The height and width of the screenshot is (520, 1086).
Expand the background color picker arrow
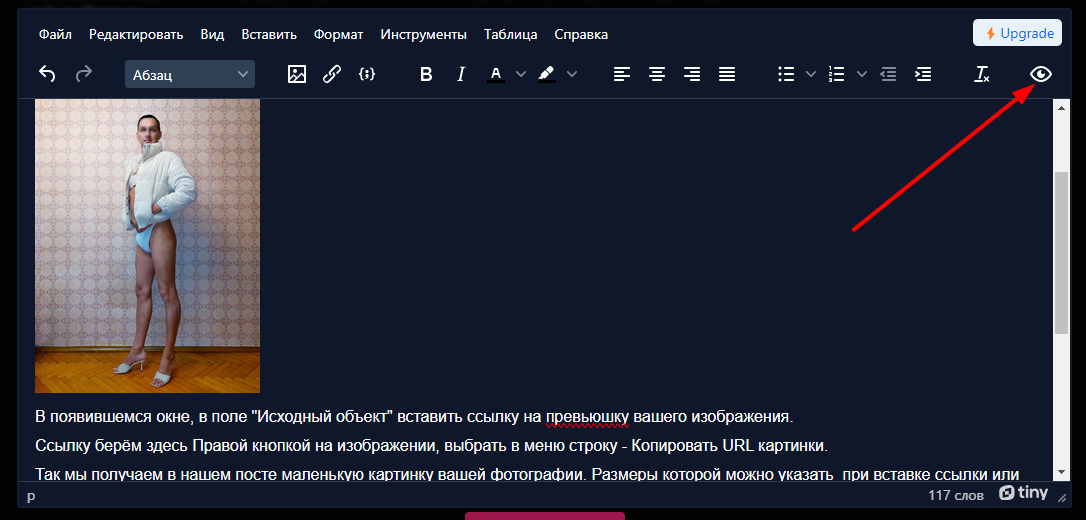571,74
